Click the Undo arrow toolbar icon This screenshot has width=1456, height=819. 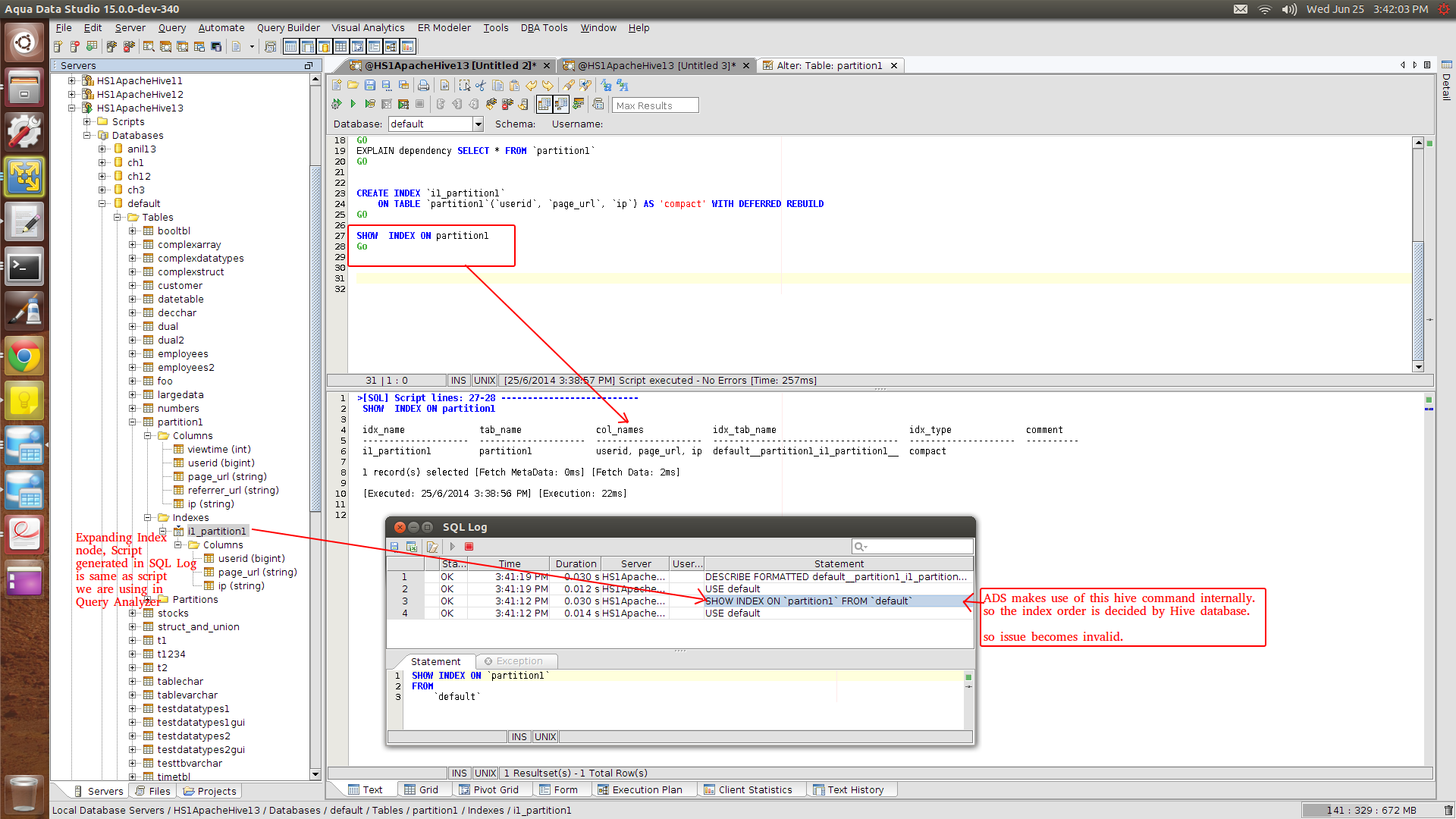(x=531, y=86)
